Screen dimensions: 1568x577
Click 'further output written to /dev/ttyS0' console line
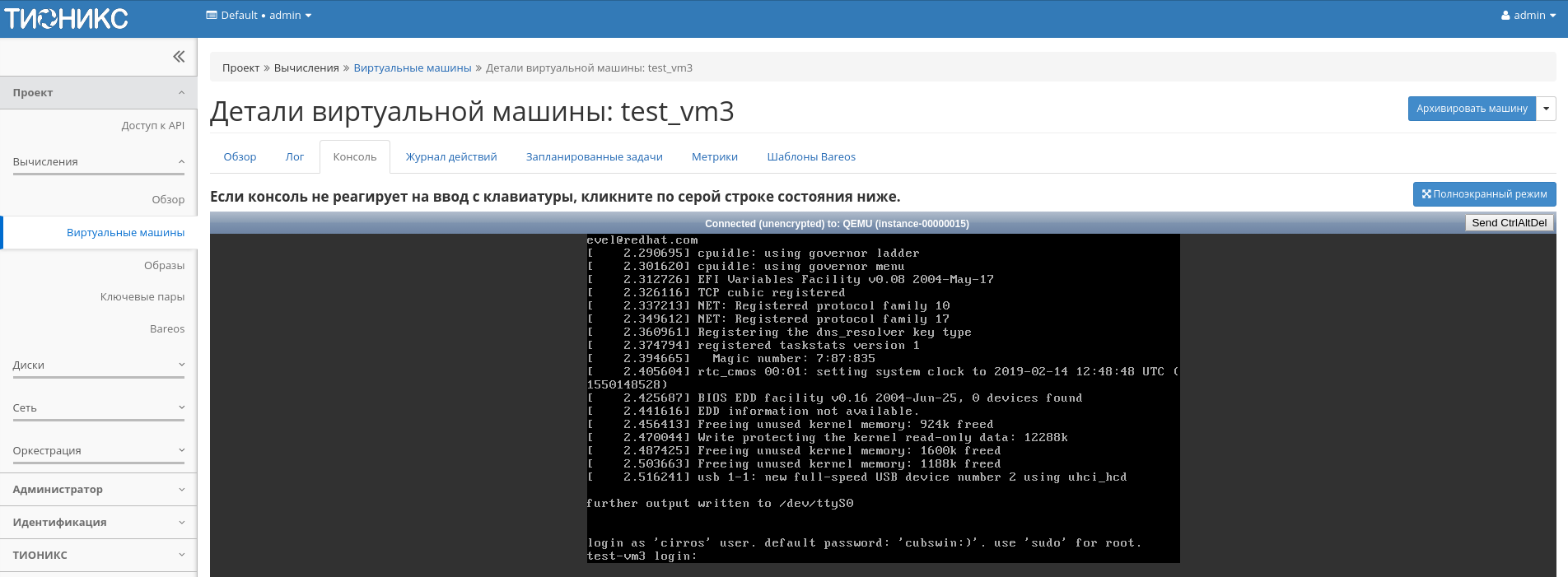coord(720,504)
